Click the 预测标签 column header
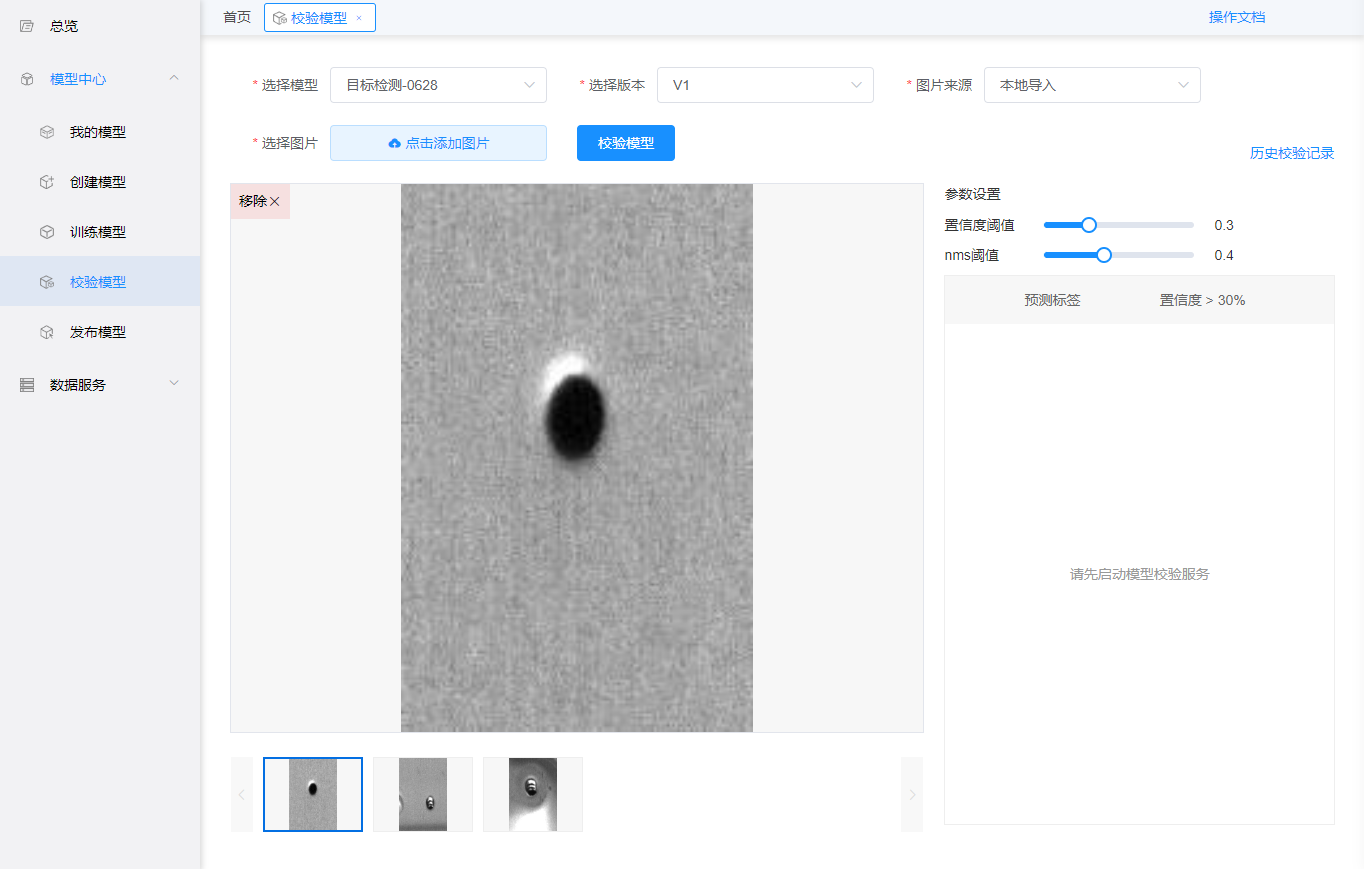Screen dimensions: 1364x869 pos(1052,300)
